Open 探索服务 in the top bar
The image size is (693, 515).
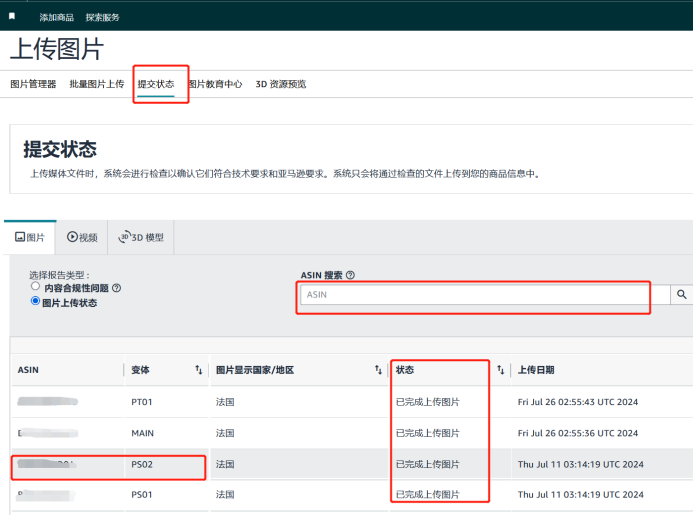click(103, 17)
